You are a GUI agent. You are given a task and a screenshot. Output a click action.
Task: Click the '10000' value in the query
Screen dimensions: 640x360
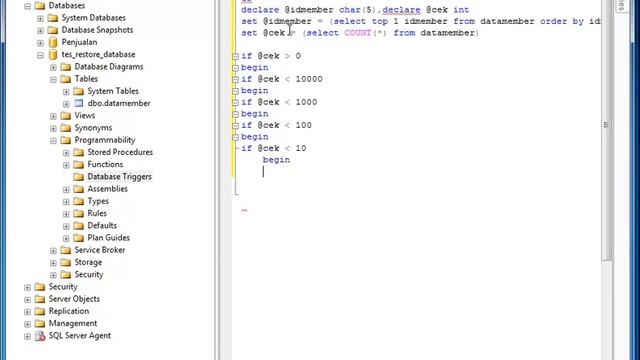[309, 79]
